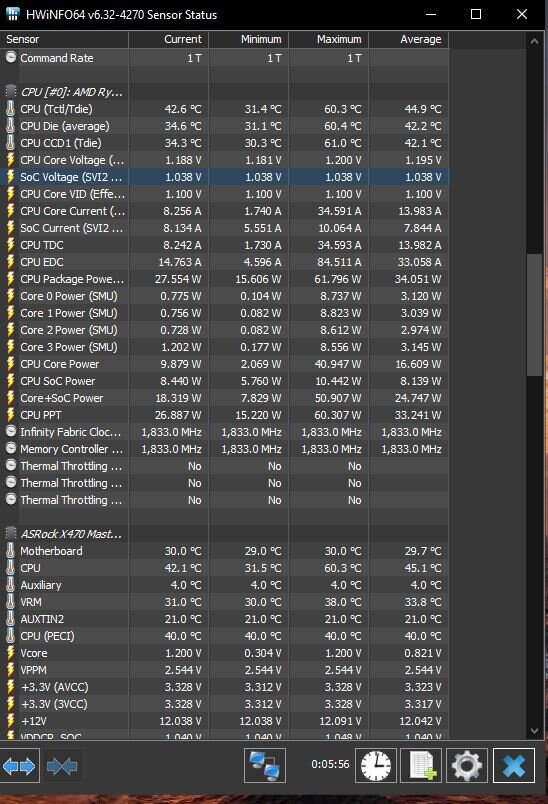The width and height of the screenshot is (548, 804).
Task: Click the Minimum column header
Action: 249,39
